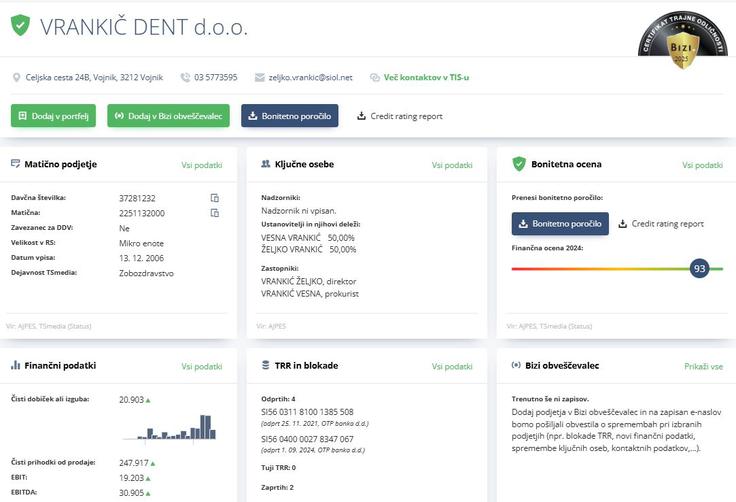Click email zeljko.vrankic@siol.net
The width and height of the screenshot is (736, 502).
310,77
